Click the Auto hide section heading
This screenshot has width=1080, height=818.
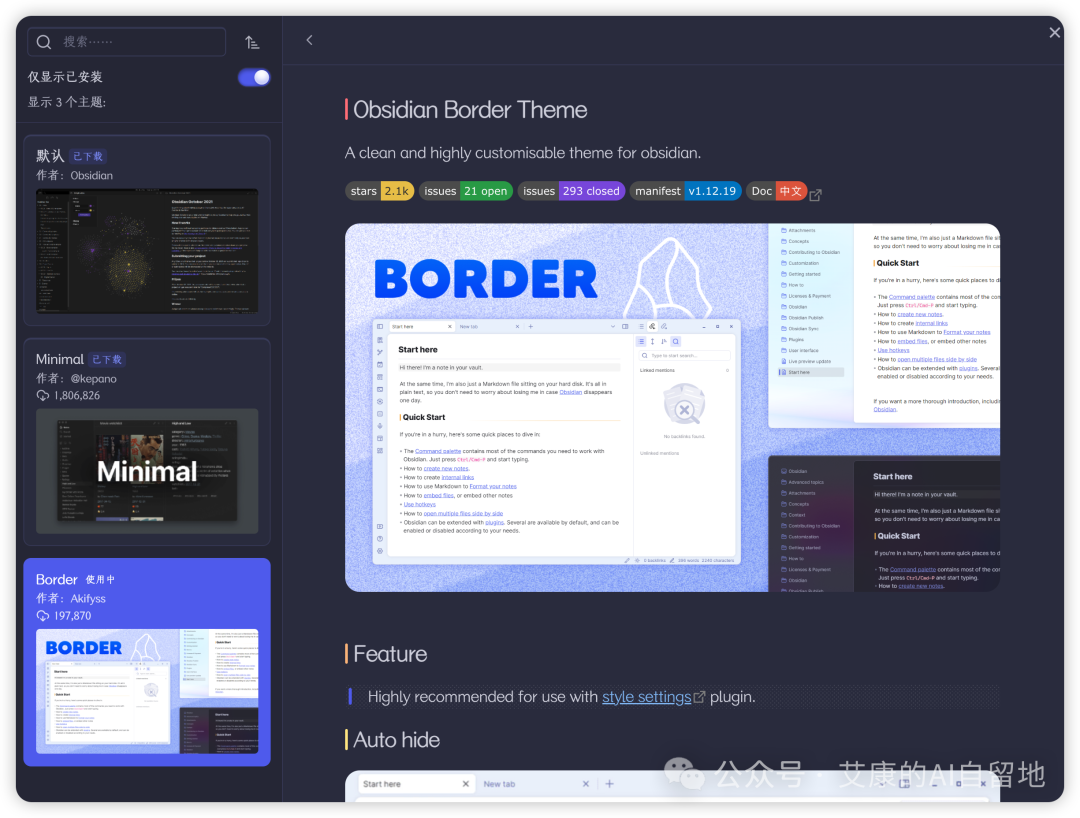396,740
